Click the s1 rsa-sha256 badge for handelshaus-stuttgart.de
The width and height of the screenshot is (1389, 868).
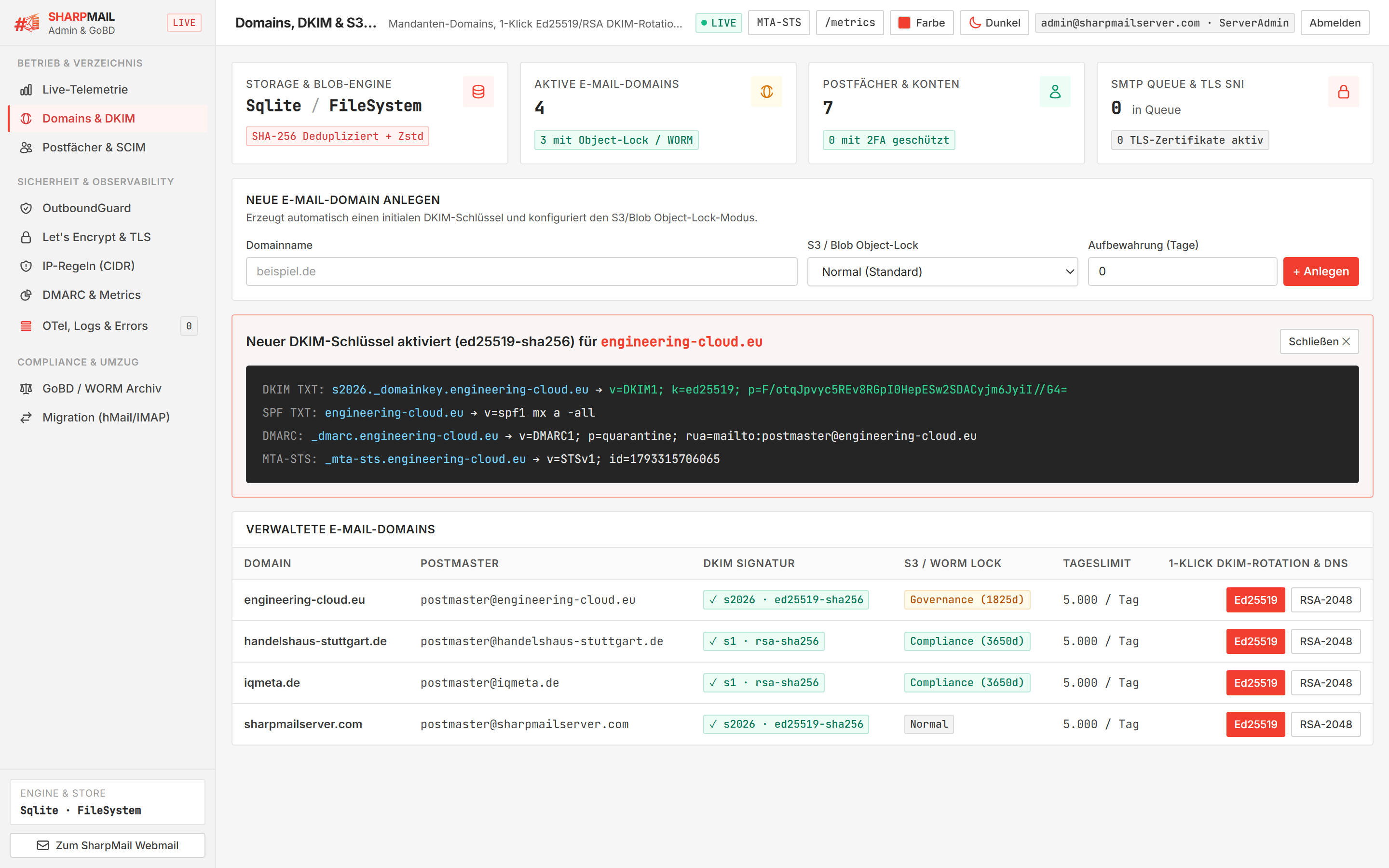point(763,641)
